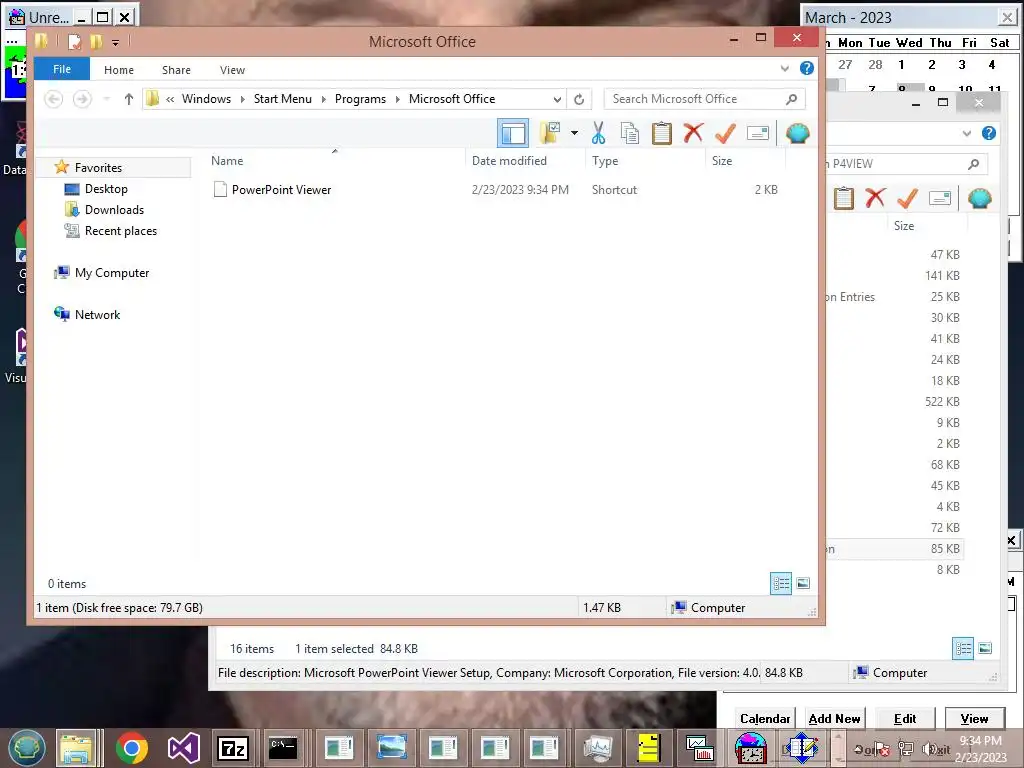Image resolution: width=1024 pixels, height=768 pixels.
Task: Go forward with the Forward arrow
Action: point(82,99)
